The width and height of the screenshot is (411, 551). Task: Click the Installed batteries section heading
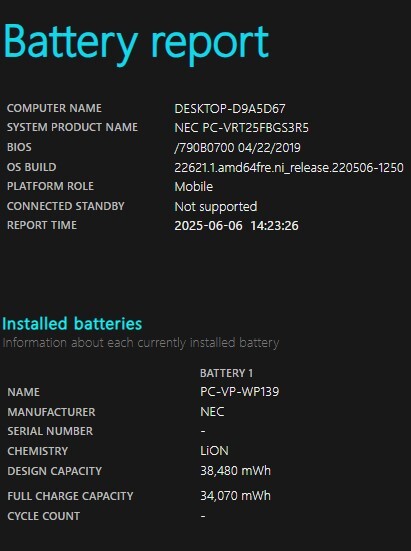pyautogui.click(x=72, y=324)
